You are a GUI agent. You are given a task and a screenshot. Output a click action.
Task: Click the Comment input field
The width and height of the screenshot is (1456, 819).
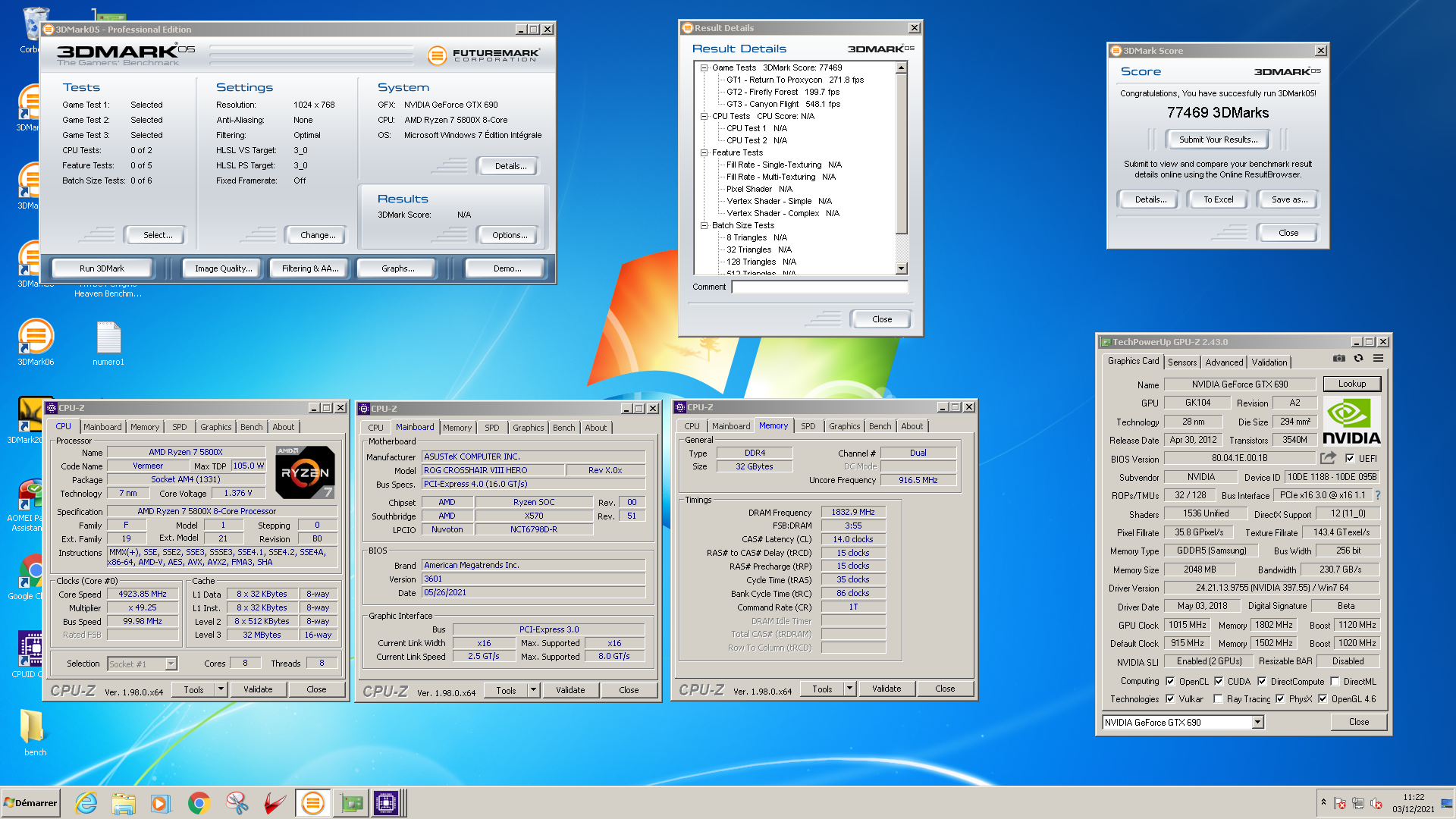point(820,287)
